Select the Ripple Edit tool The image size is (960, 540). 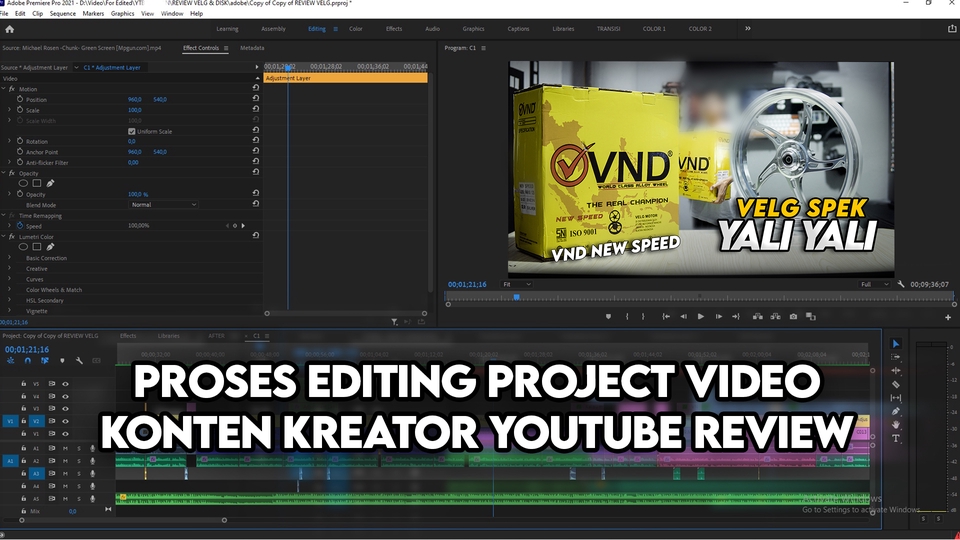coord(896,370)
